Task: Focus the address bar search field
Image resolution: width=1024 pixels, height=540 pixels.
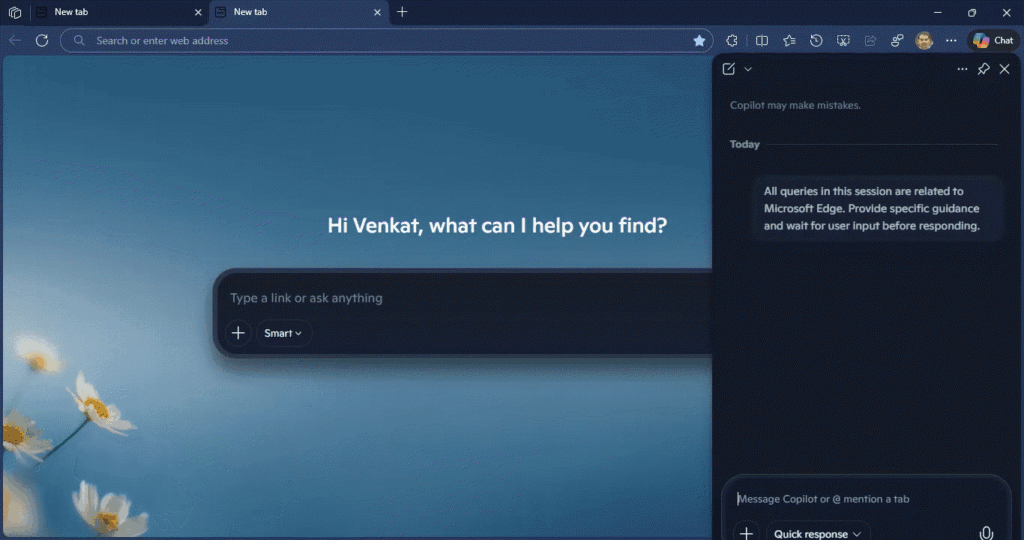Action: click(389, 40)
